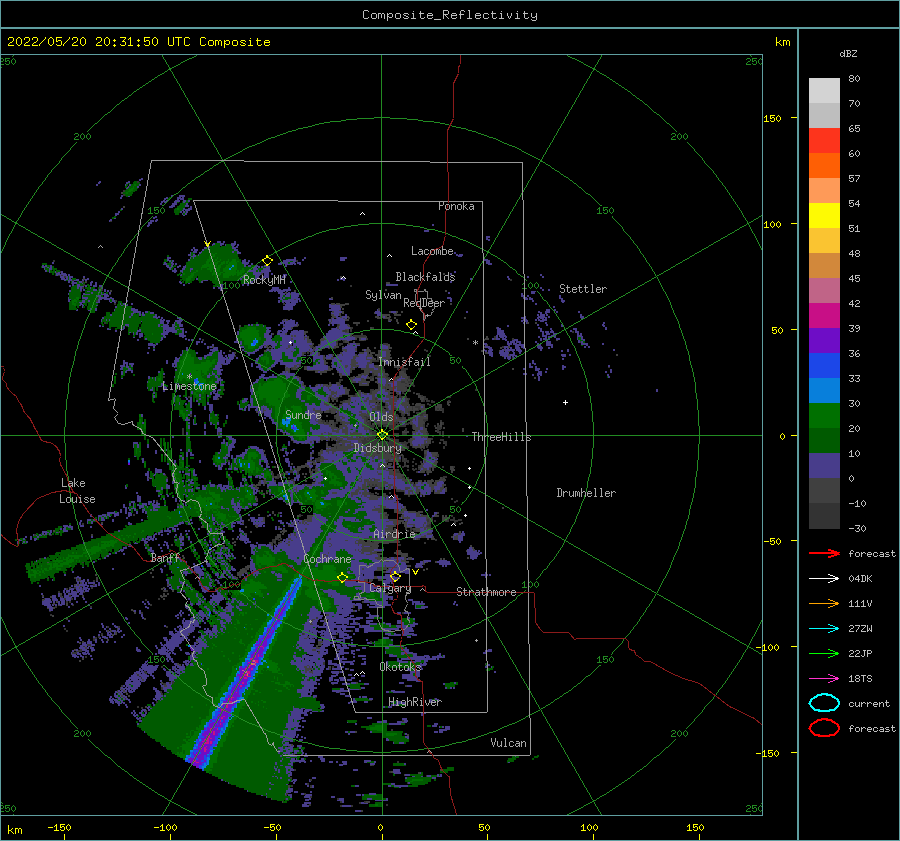Click the Innisfail city label

[x=404, y=362]
